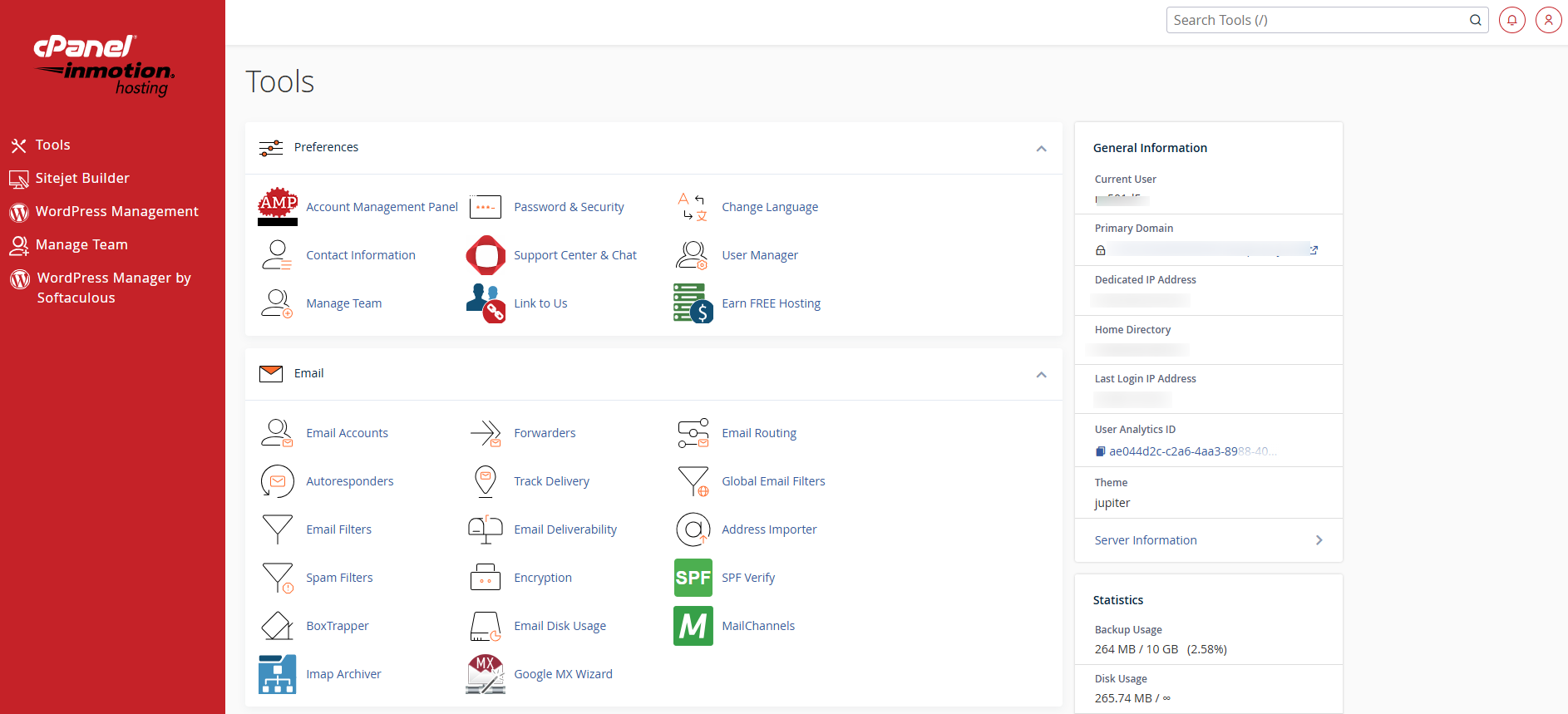Image resolution: width=1568 pixels, height=714 pixels.
Task: Open the SPF Verify link
Action: click(x=748, y=578)
